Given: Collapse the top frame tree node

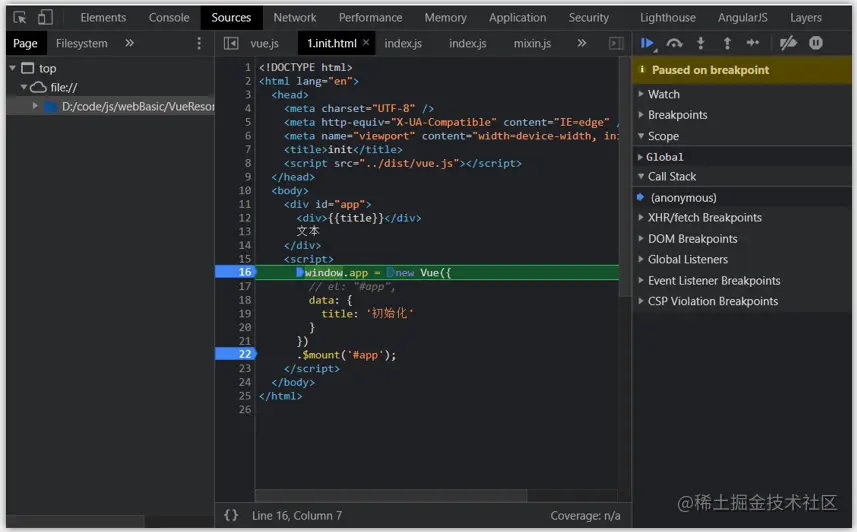Looking at the screenshot, I should (x=13, y=68).
